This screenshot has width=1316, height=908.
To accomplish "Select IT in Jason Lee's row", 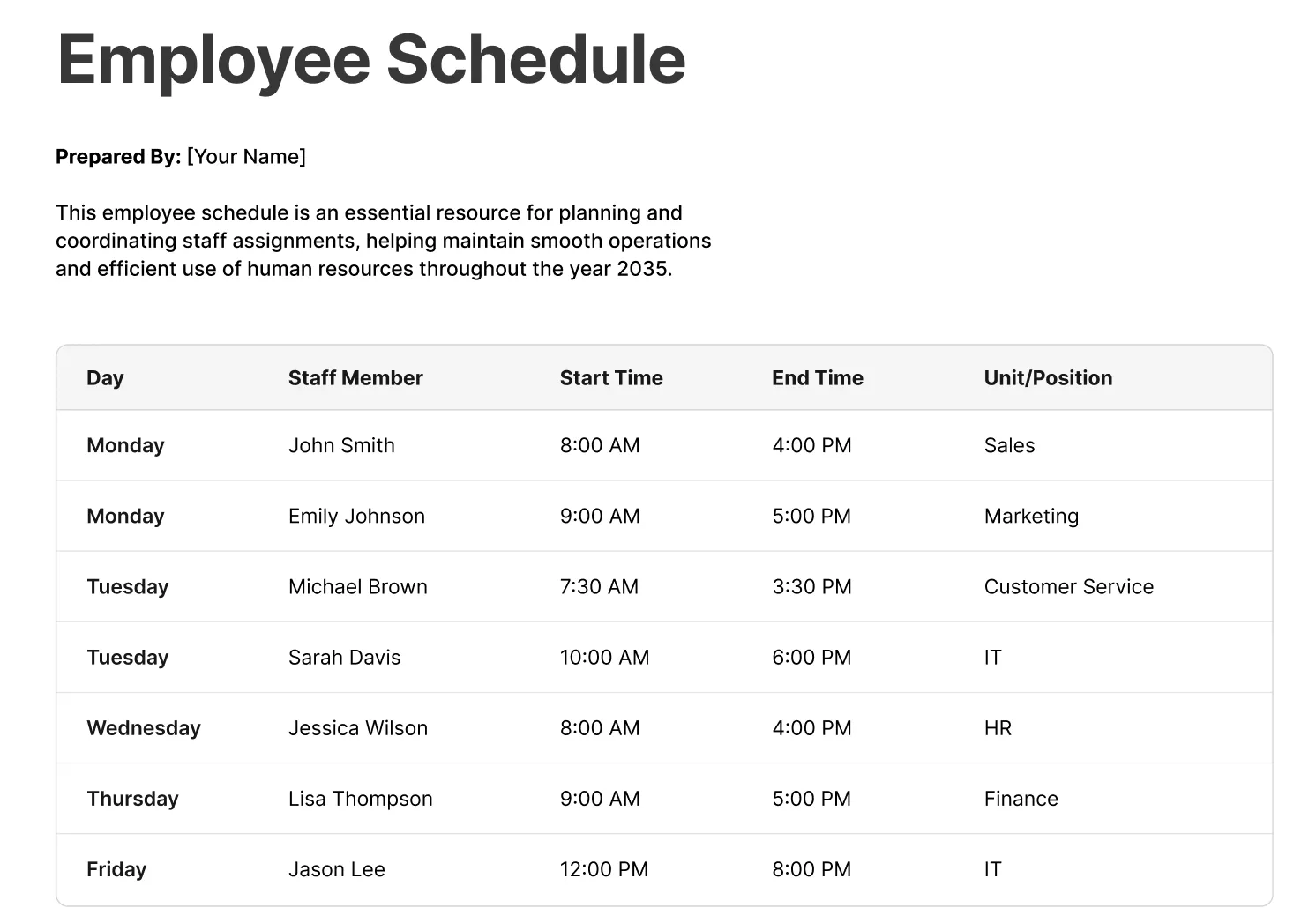I will (x=992, y=869).
